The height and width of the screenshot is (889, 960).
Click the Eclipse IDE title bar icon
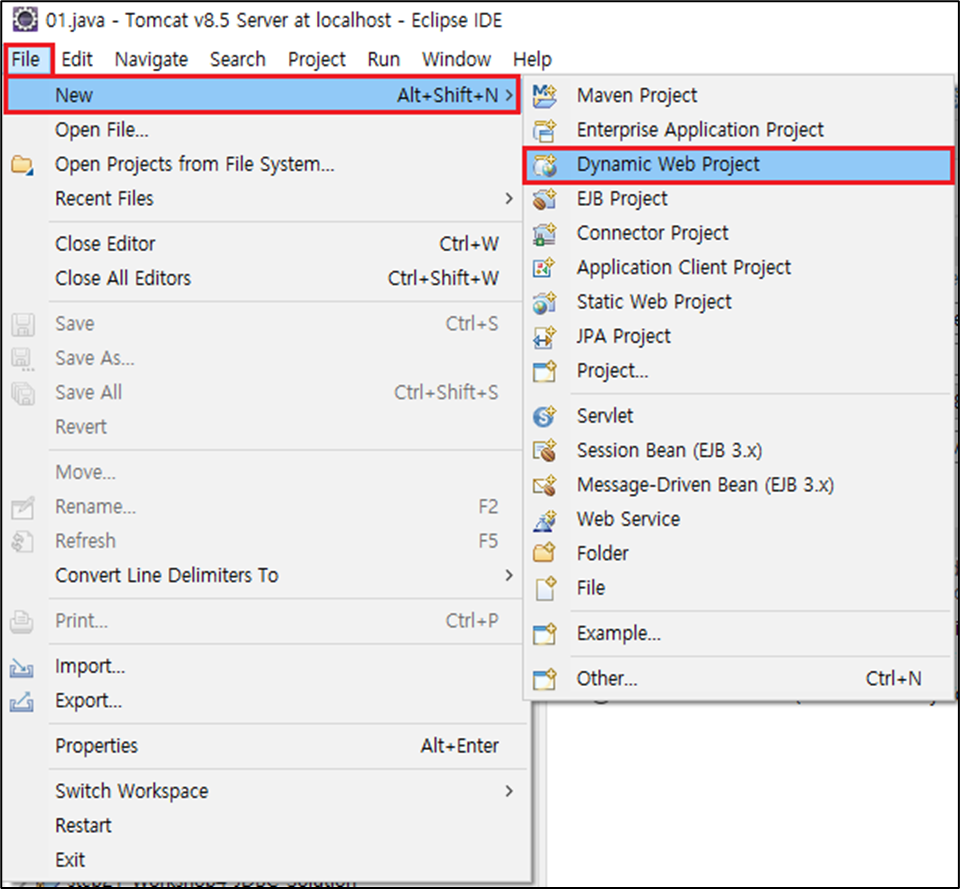[26, 20]
